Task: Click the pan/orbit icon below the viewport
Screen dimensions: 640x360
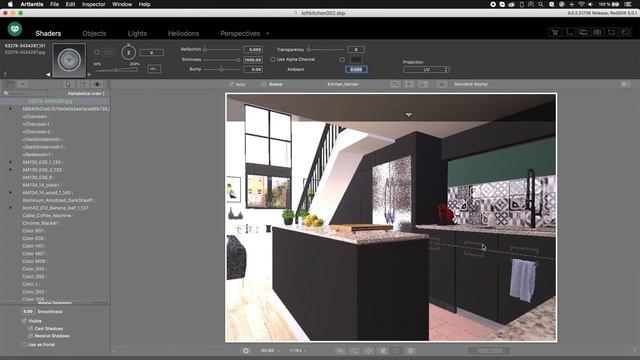Action: [x=368, y=351]
